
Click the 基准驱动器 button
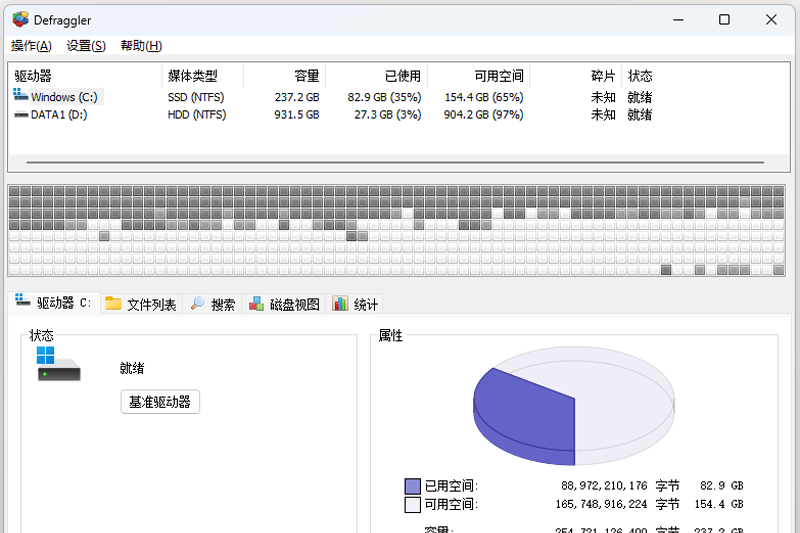coord(160,402)
